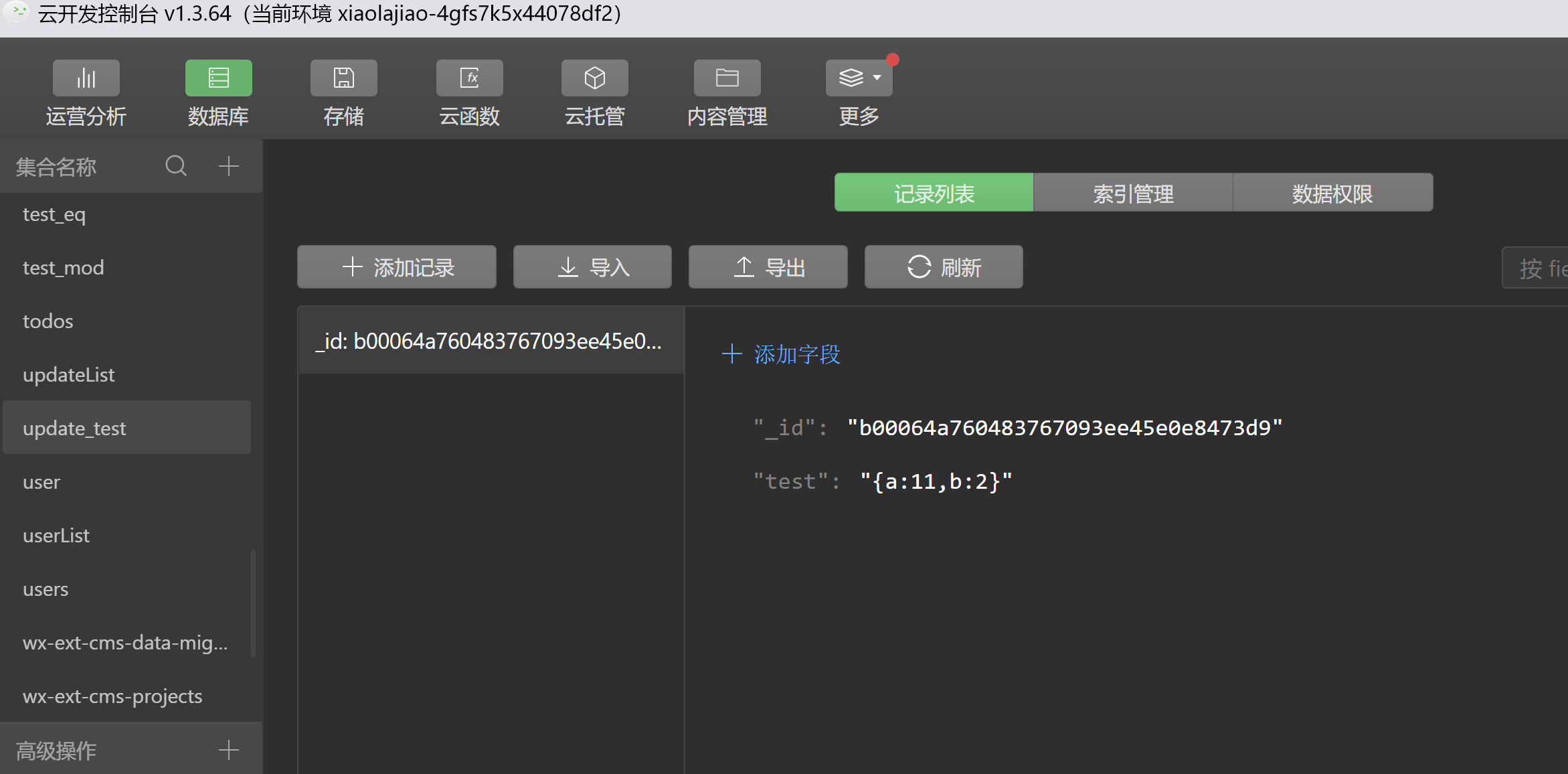1568x774 pixels.
Task: Select the 记录列表 tab
Action: coord(934,193)
